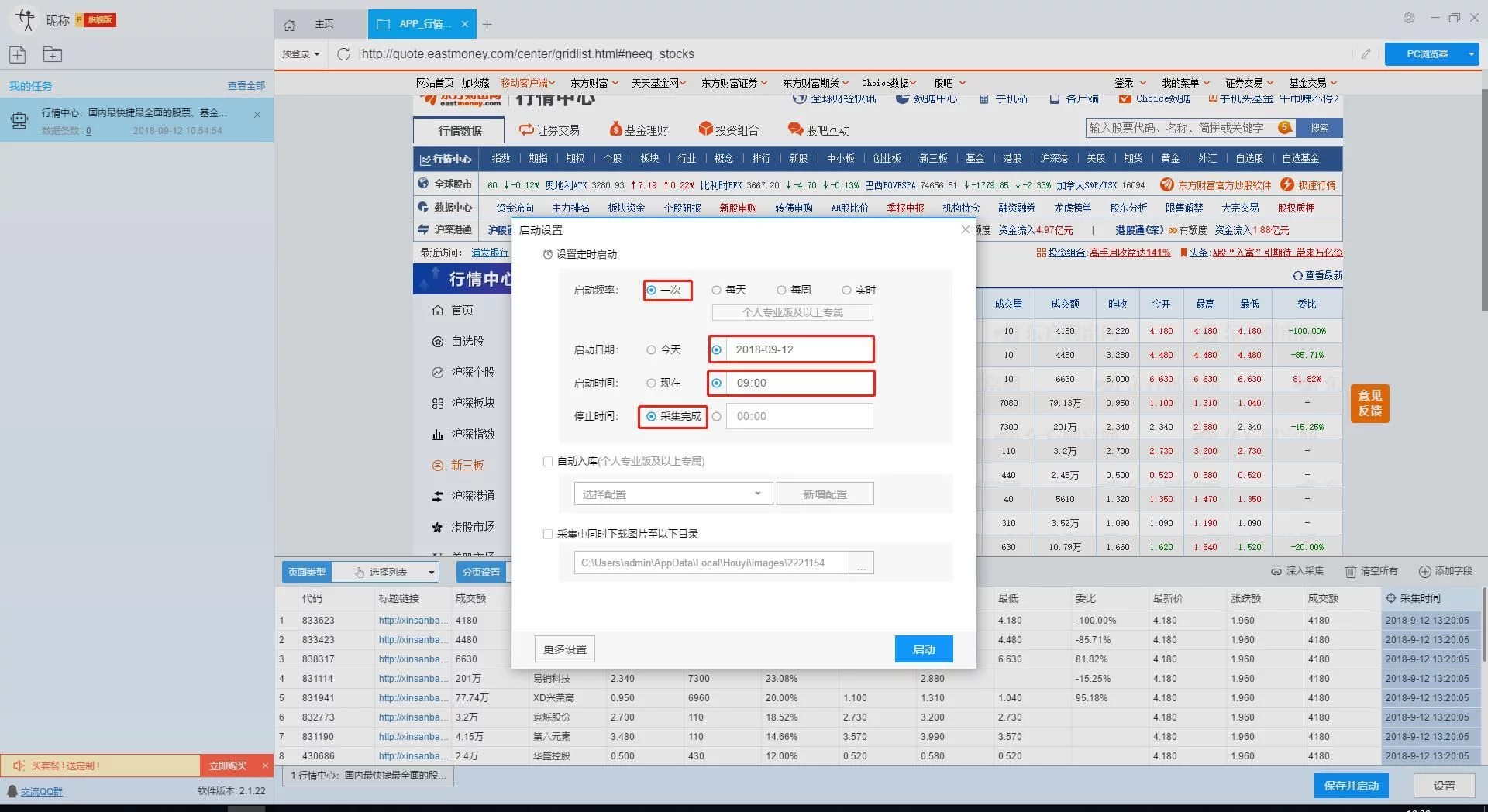
Task: Open the 基金理财 tab
Action: pos(639,130)
